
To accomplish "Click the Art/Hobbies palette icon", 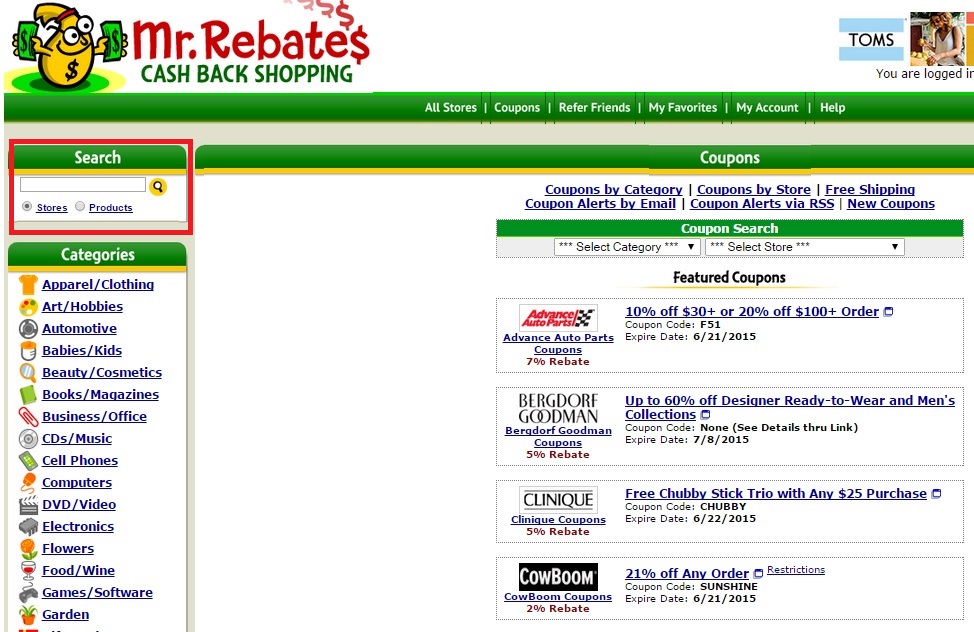I will point(28,307).
